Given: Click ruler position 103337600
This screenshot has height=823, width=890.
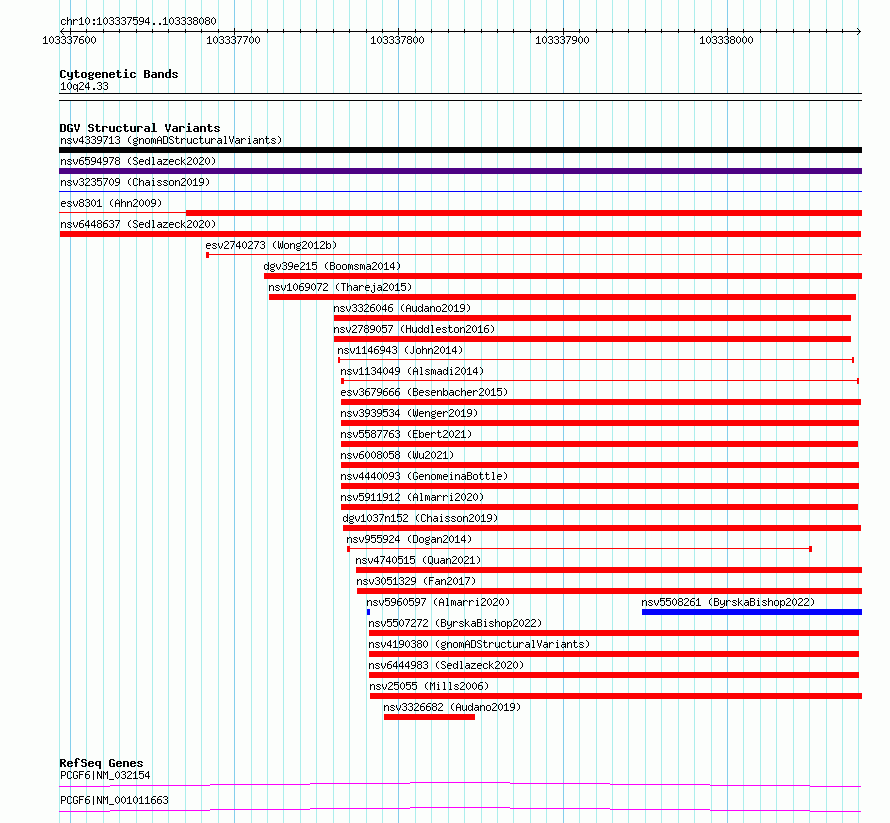Looking at the screenshot, I should coord(69,40).
